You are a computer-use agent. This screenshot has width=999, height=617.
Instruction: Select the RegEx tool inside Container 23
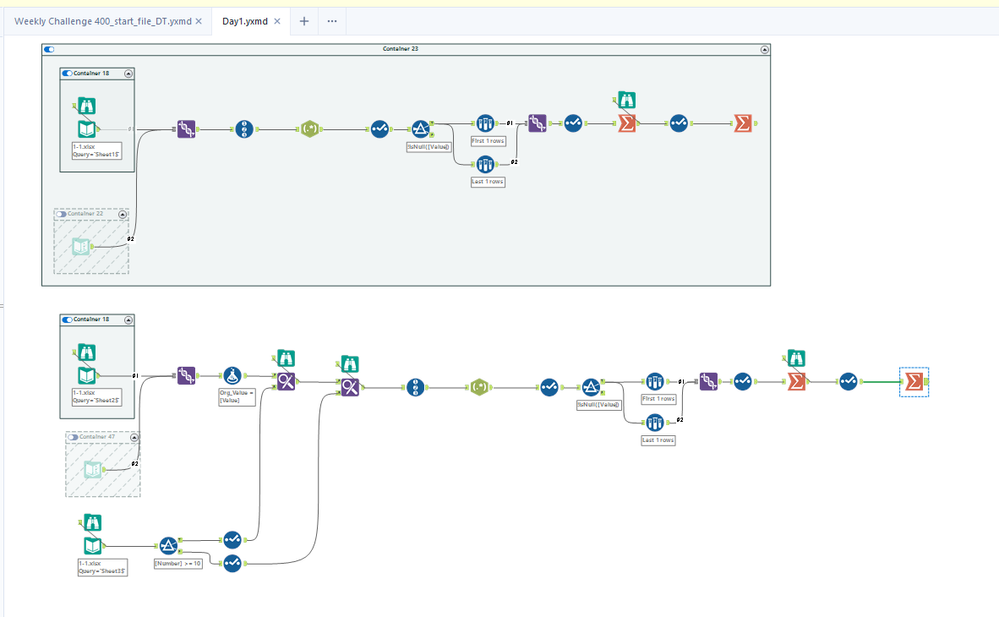click(x=310, y=129)
